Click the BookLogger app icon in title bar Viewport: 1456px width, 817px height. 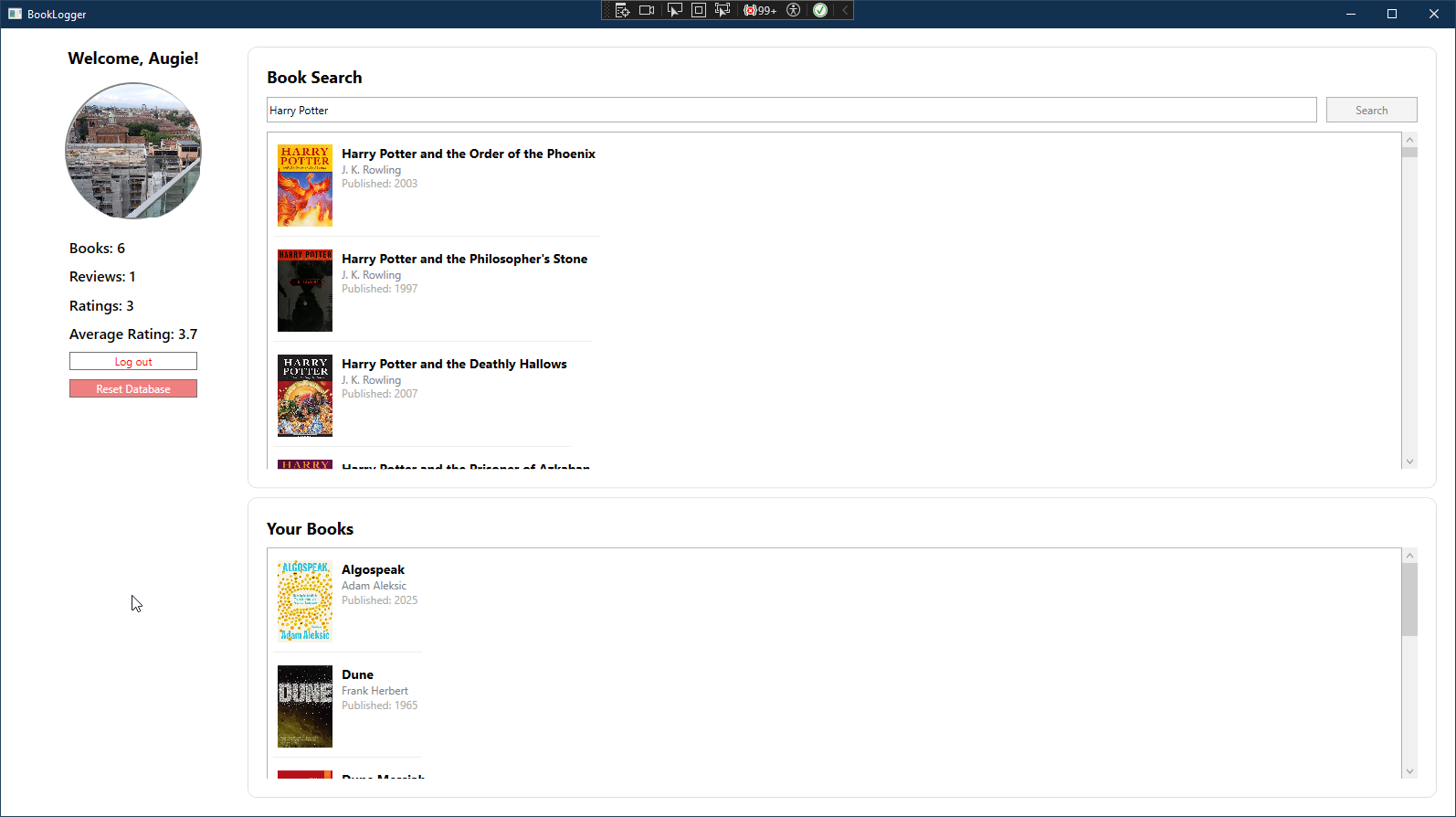coord(15,14)
